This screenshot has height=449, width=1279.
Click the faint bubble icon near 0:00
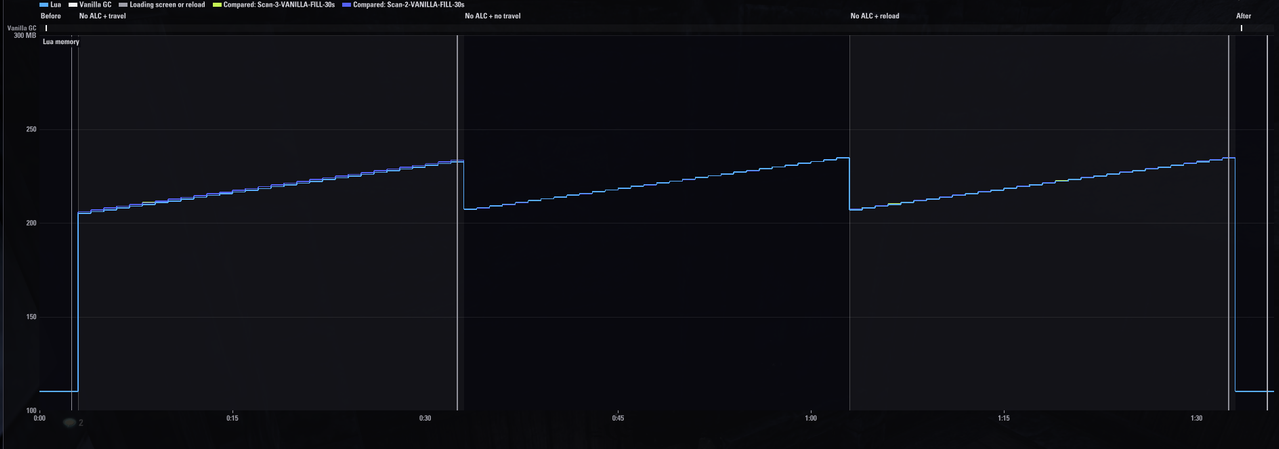click(x=70, y=423)
